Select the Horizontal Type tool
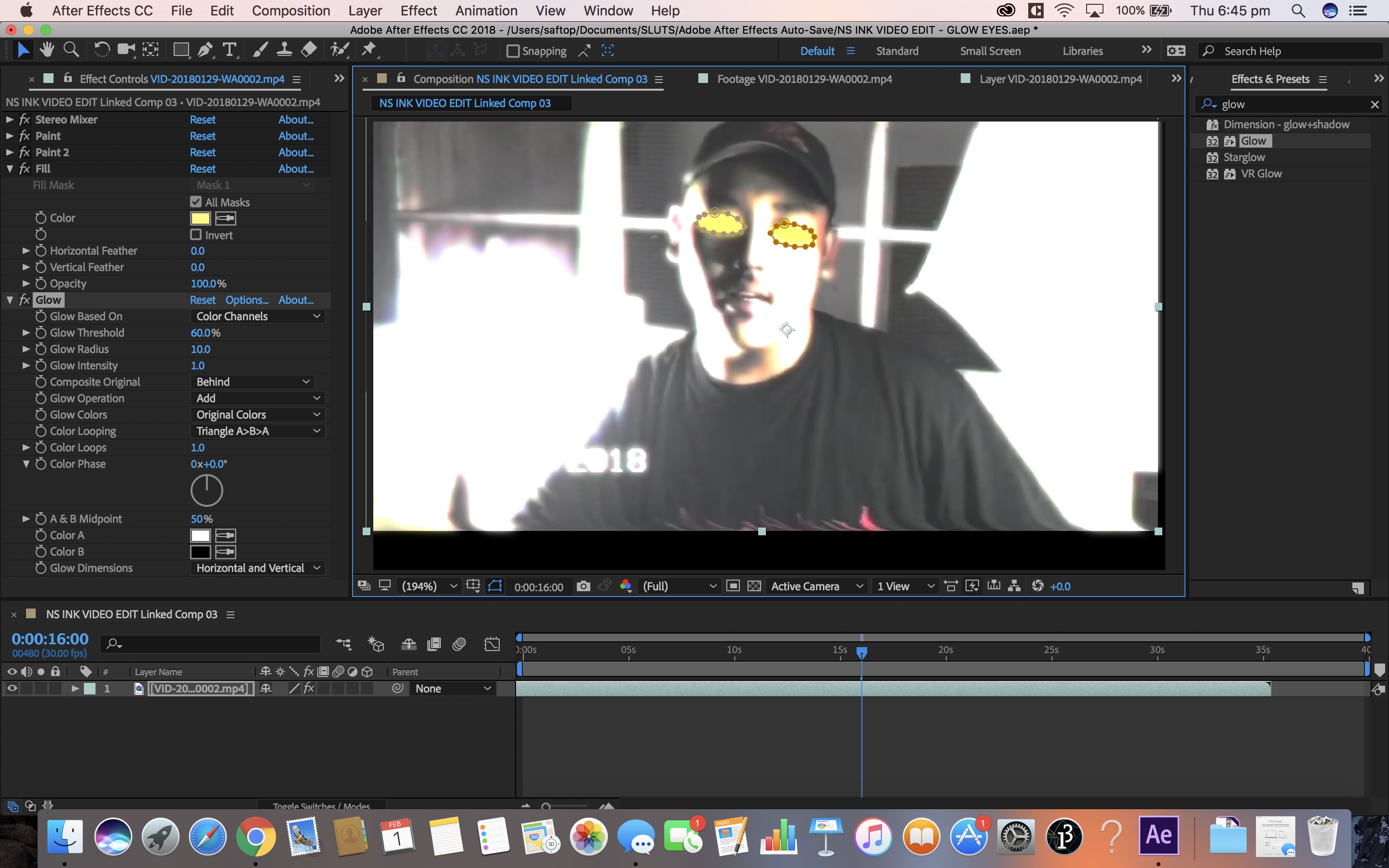 [x=230, y=51]
